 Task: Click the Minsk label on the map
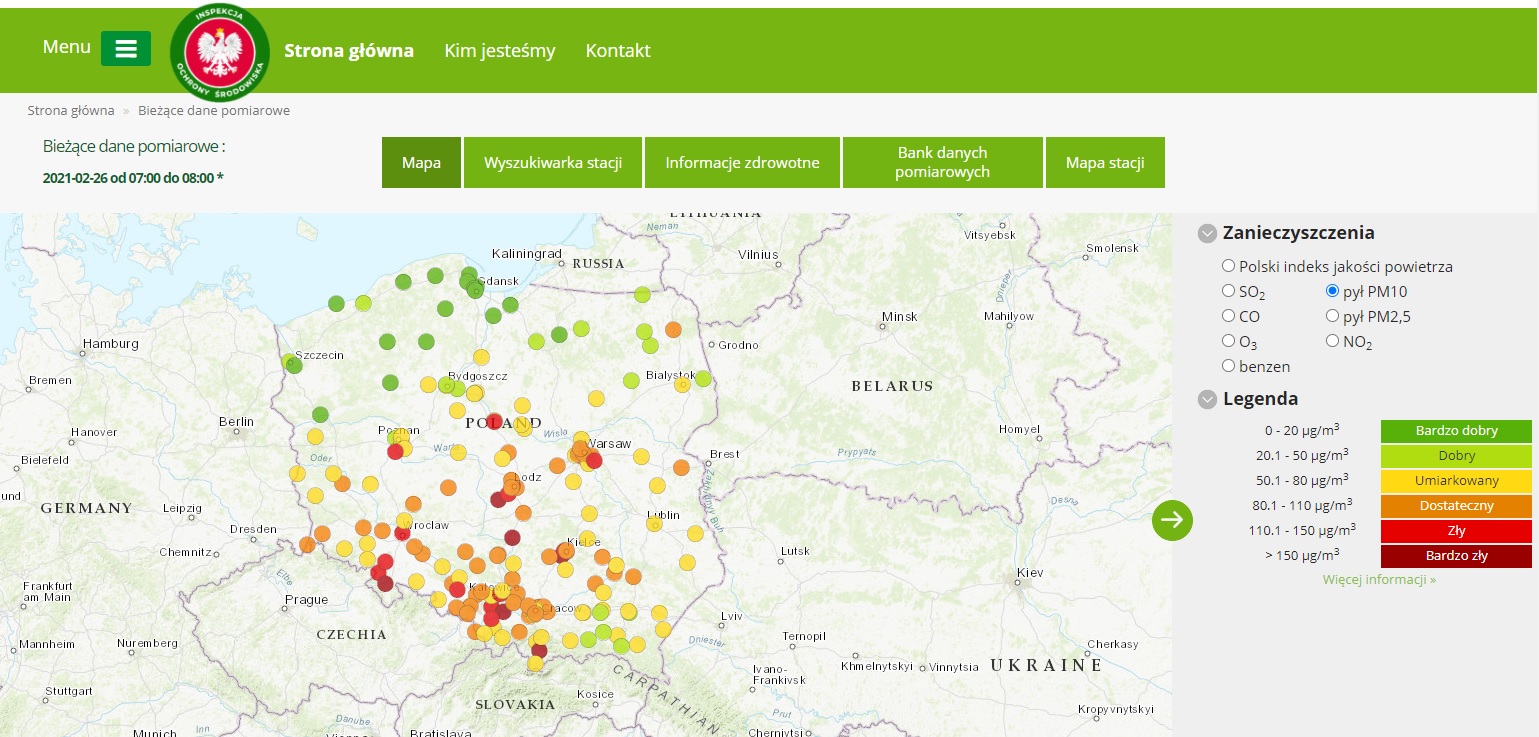[x=899, y=317]
